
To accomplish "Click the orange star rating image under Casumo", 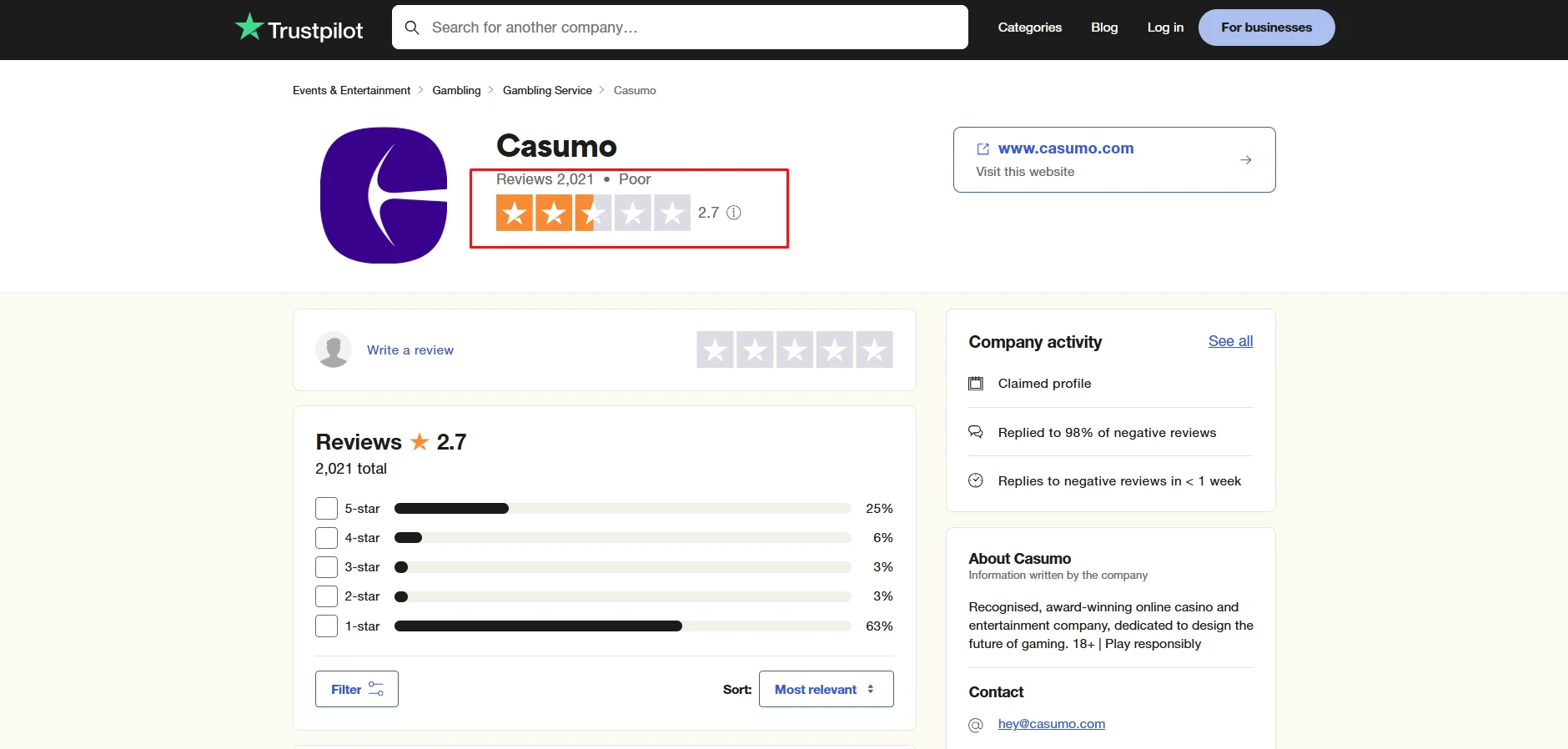I will click(593, 213).
